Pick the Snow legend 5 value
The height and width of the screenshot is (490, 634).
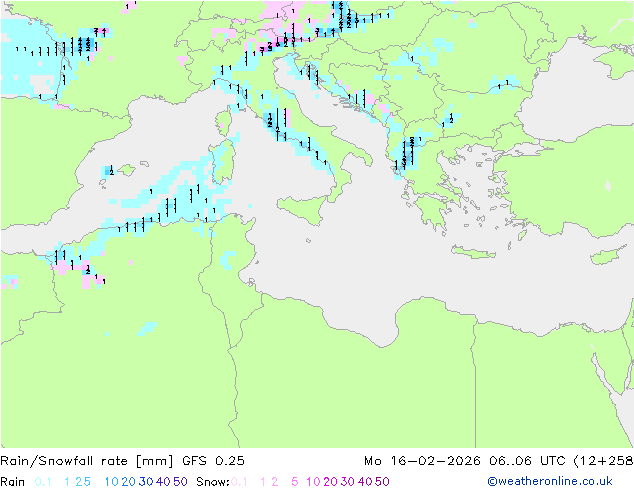295,482
